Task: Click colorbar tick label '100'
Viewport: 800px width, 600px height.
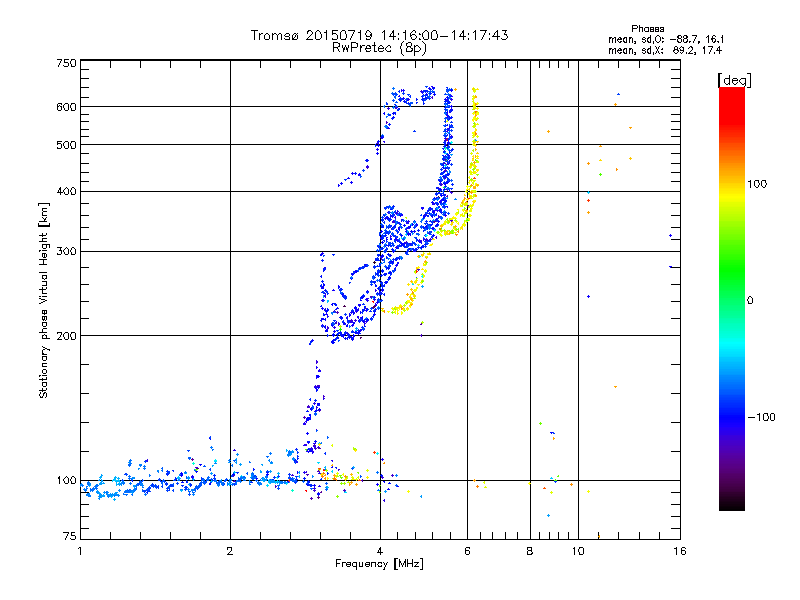Action: point(757,184)
